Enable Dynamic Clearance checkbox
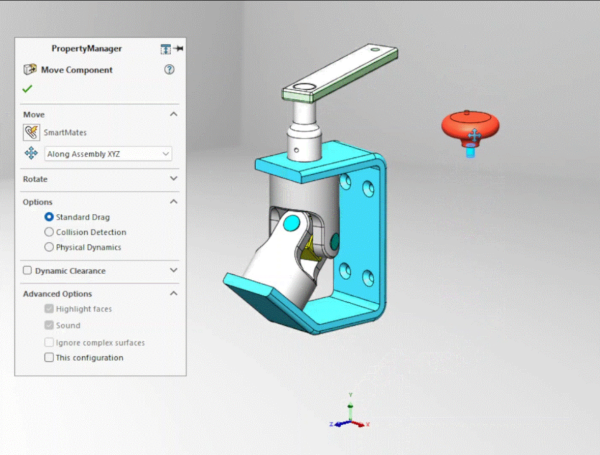 [x=27, y=270]
